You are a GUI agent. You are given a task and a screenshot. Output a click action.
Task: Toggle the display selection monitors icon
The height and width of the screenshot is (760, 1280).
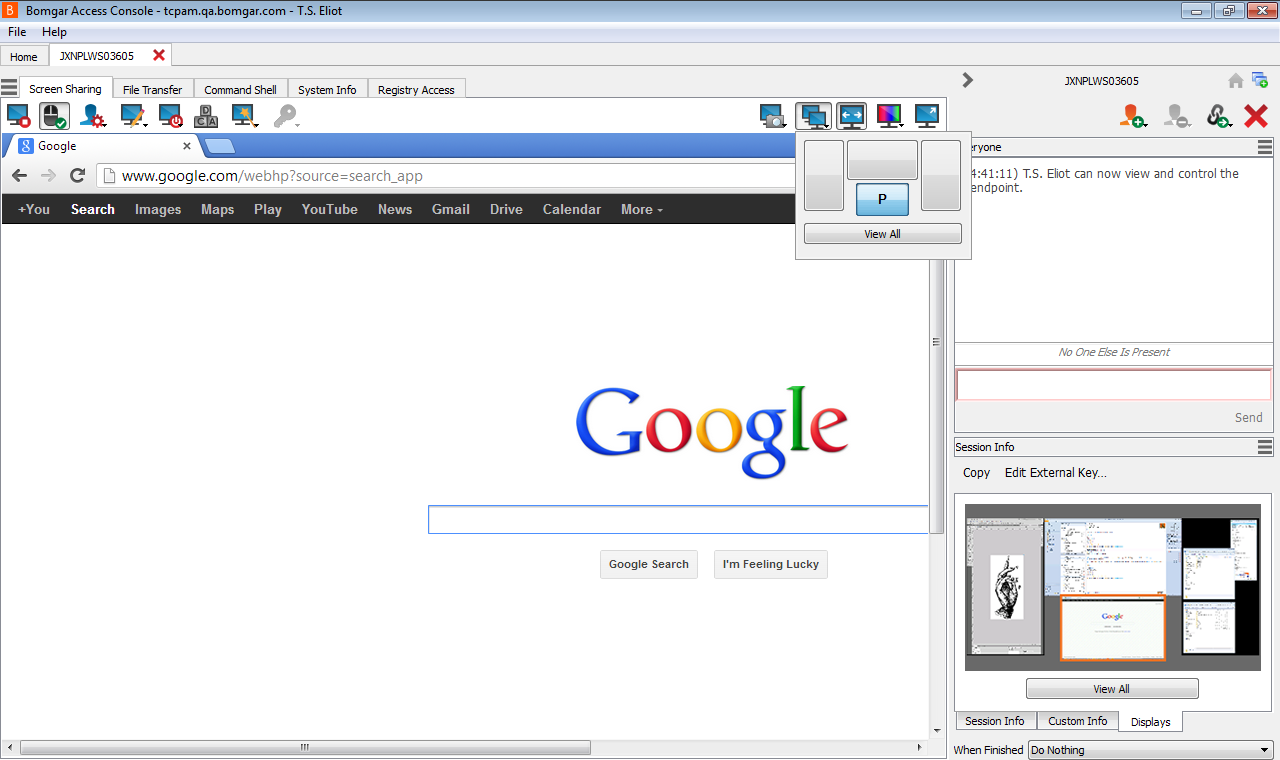pos(814,117)
